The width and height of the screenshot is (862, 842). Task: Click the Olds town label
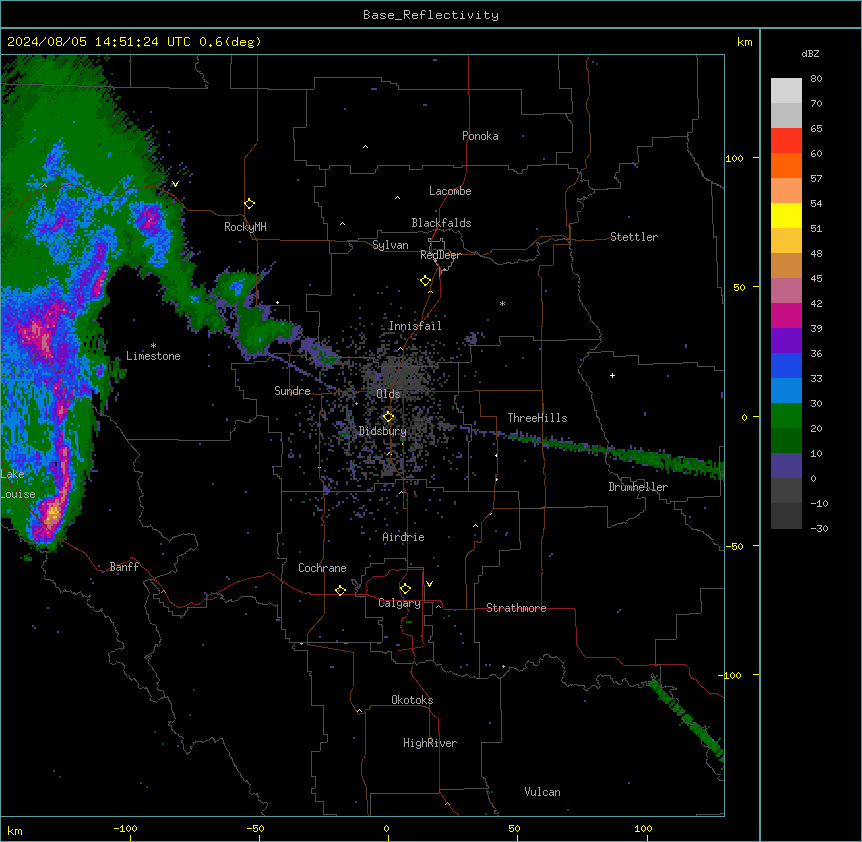click(x=388, y=394)
